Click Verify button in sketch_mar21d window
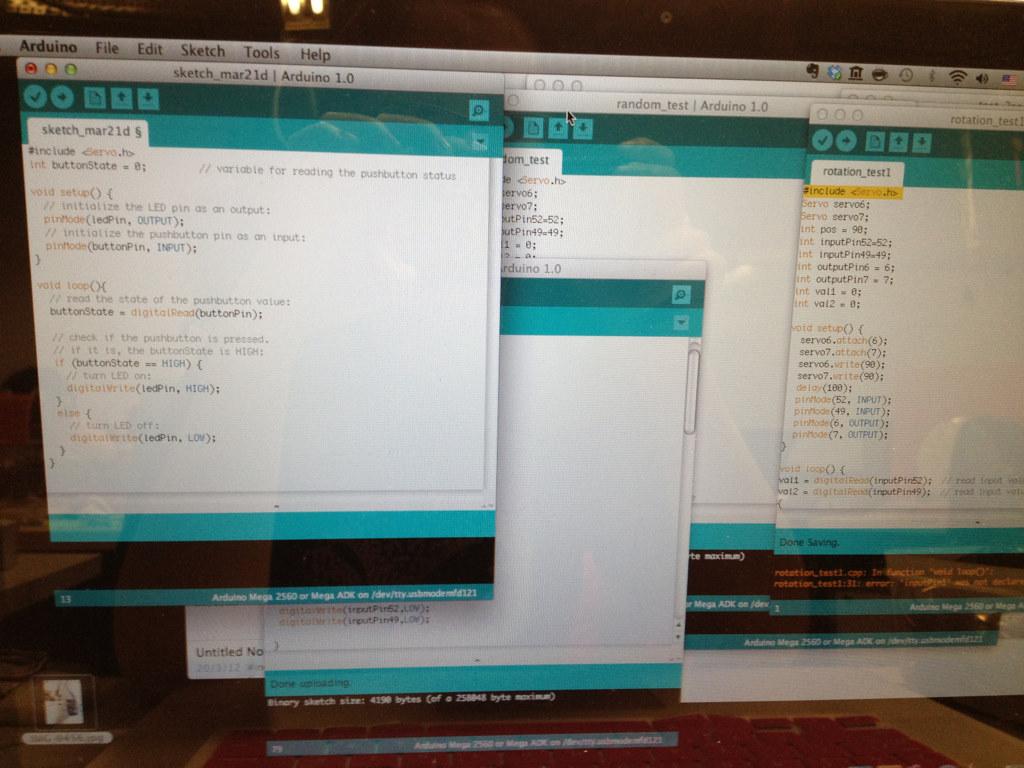Screen dimensions: 1024x768 tap(35, 97)
